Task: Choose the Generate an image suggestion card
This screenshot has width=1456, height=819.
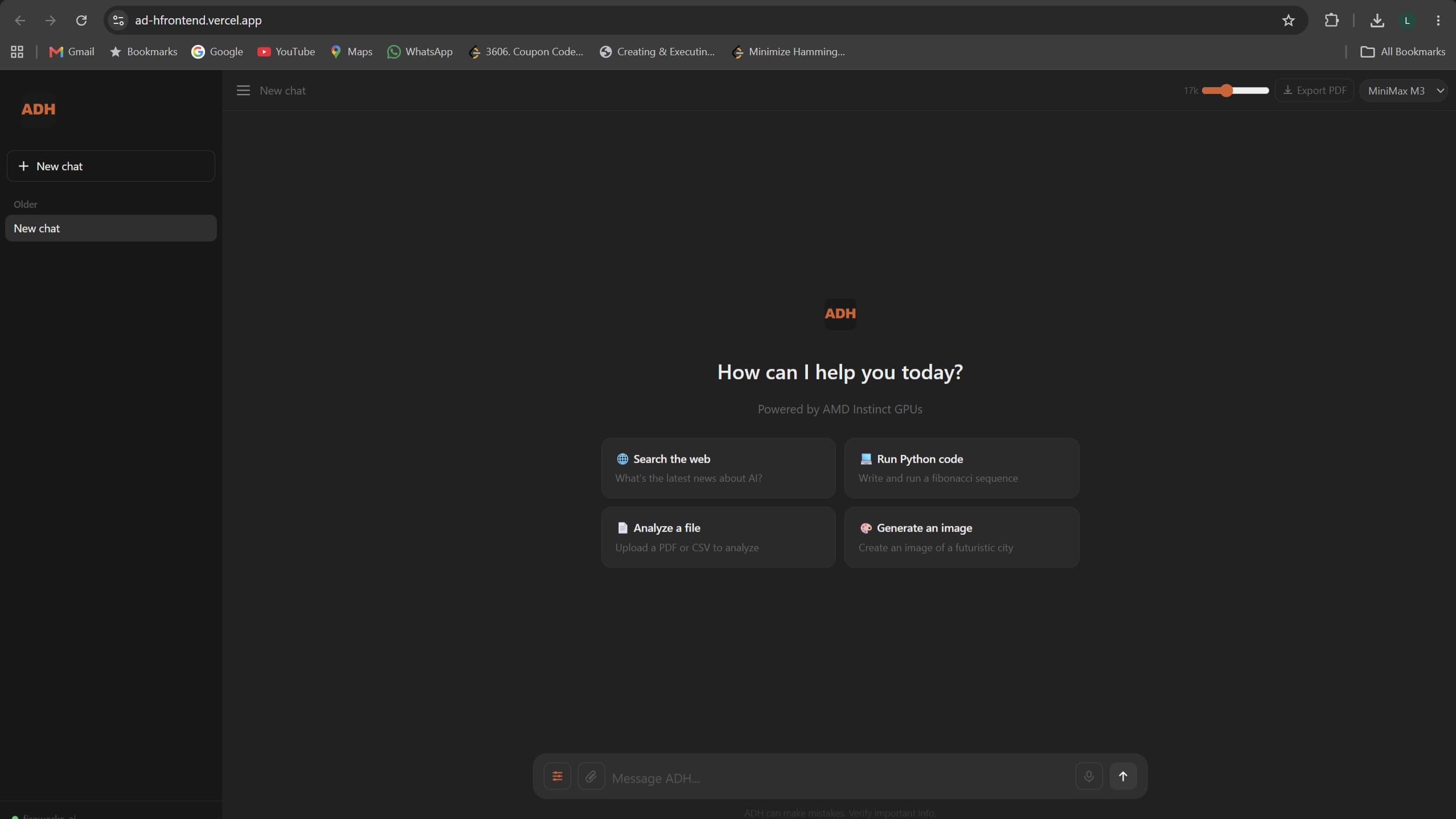Action: (961, 537)
